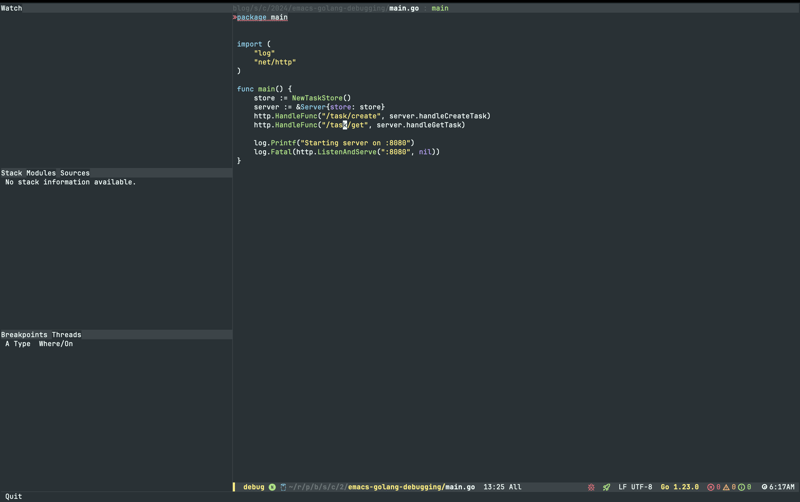Click the green circle icon next to debug
This screenshot has height=502, width=800.
272,487
